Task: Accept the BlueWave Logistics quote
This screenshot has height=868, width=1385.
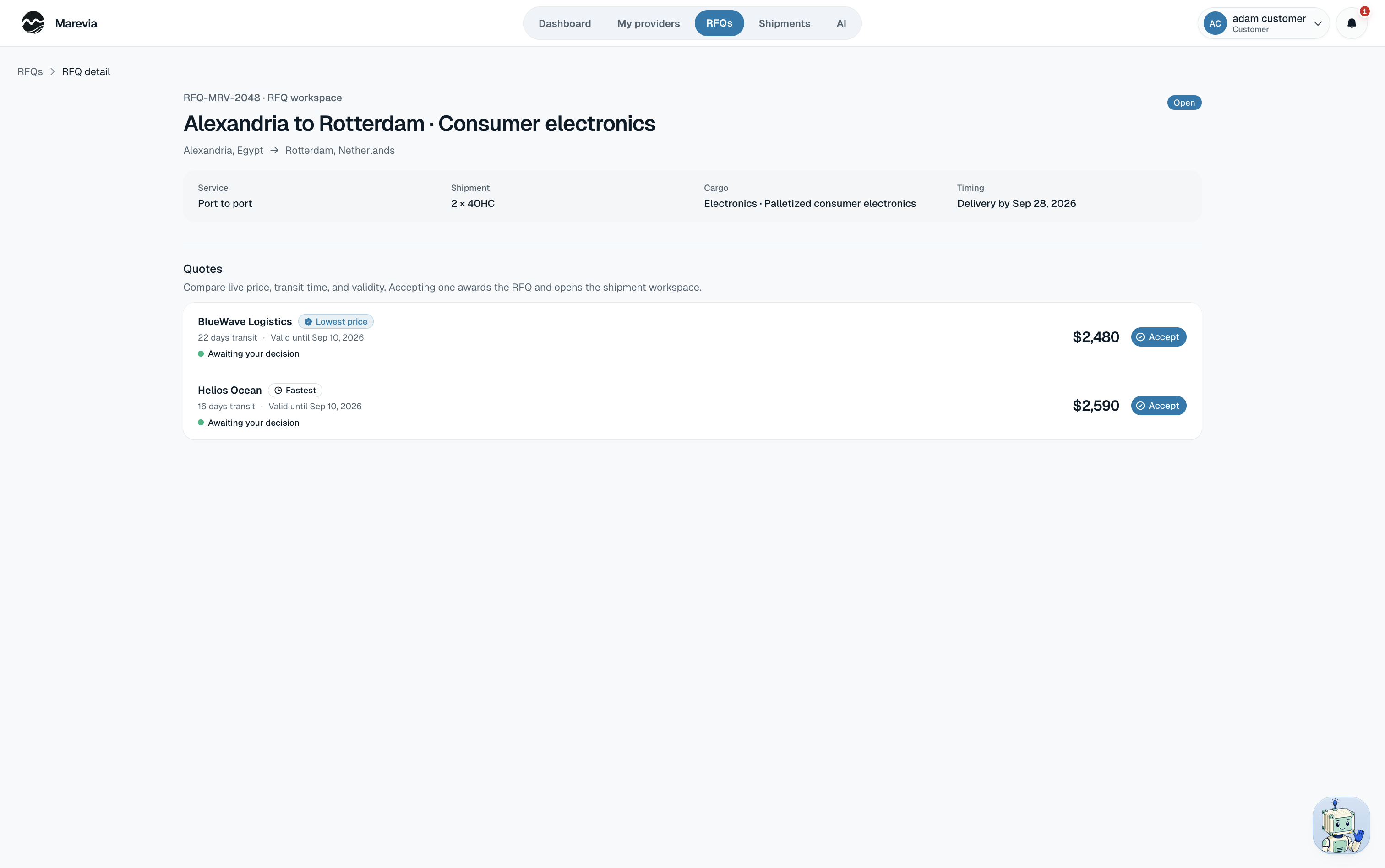Action: [x=1158, y=337]
